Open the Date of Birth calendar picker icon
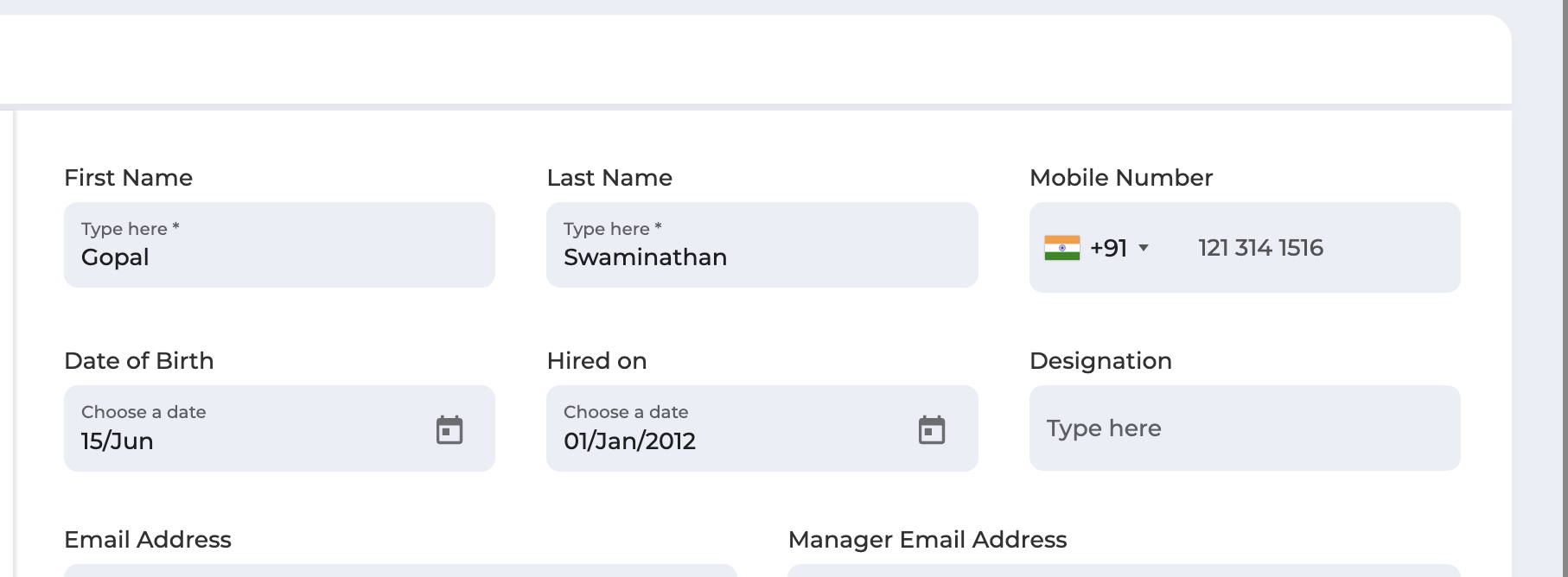The height and width of the screenshot is (577, 1568). coord(449,429)
